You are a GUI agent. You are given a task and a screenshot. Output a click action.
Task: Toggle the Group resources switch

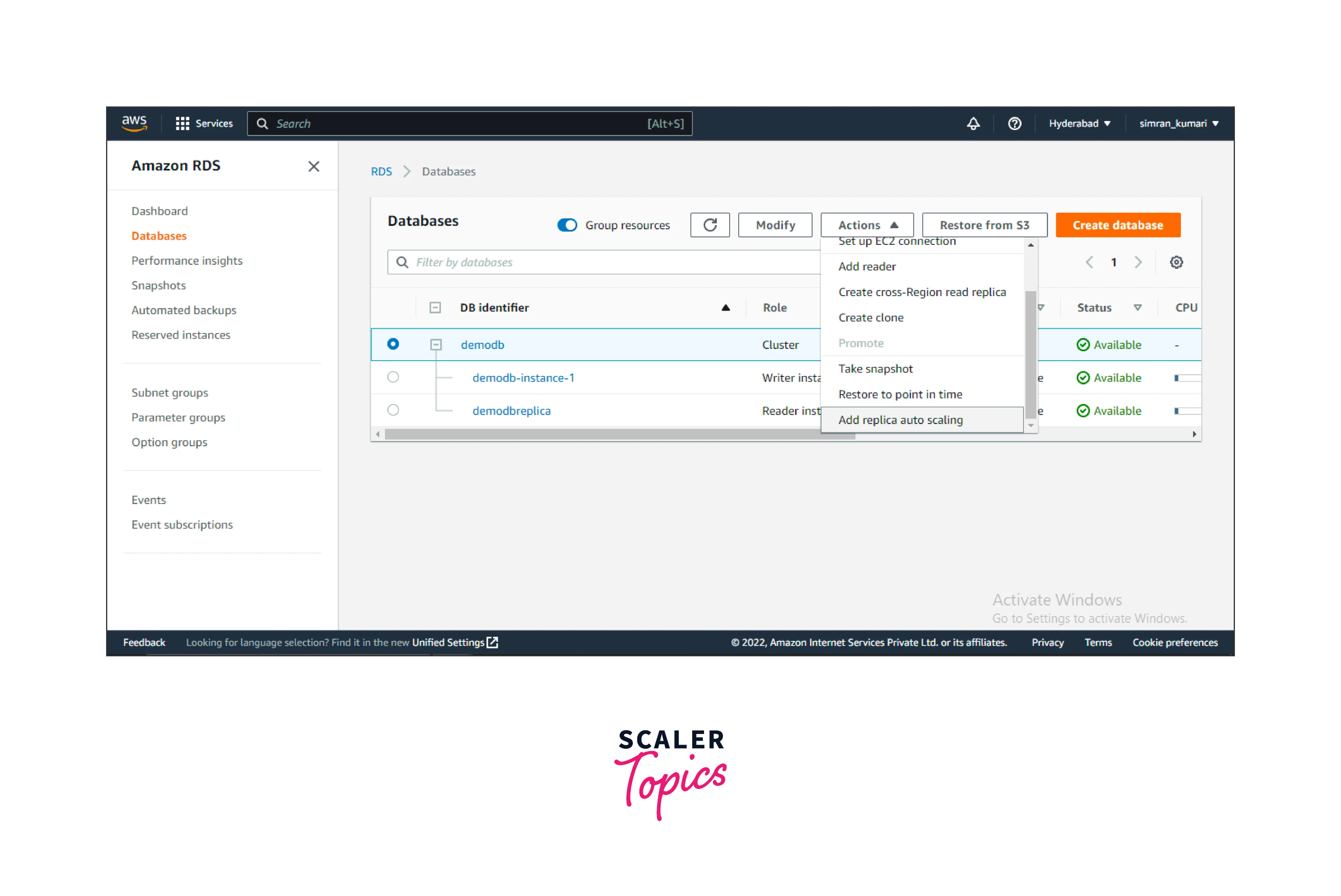tap(567, 225)
